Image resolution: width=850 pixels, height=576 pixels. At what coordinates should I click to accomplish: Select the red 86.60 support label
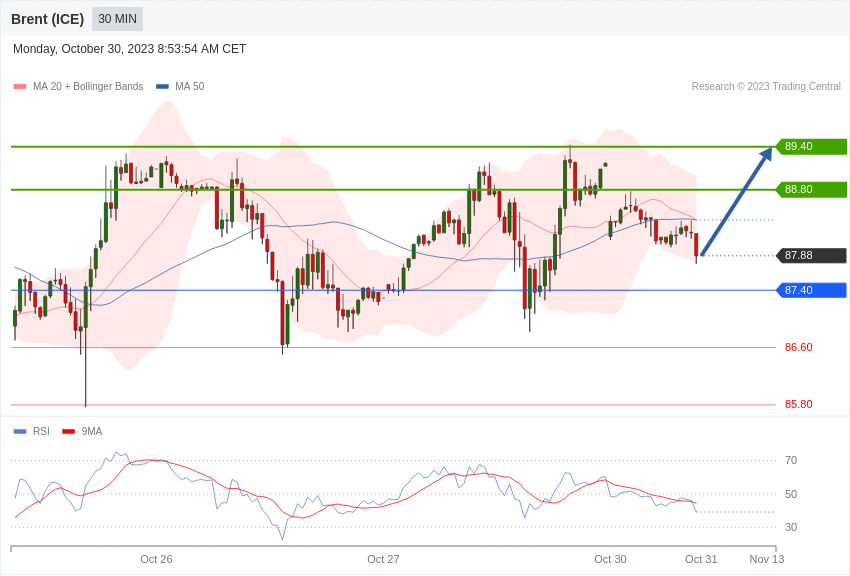(799, 347)
